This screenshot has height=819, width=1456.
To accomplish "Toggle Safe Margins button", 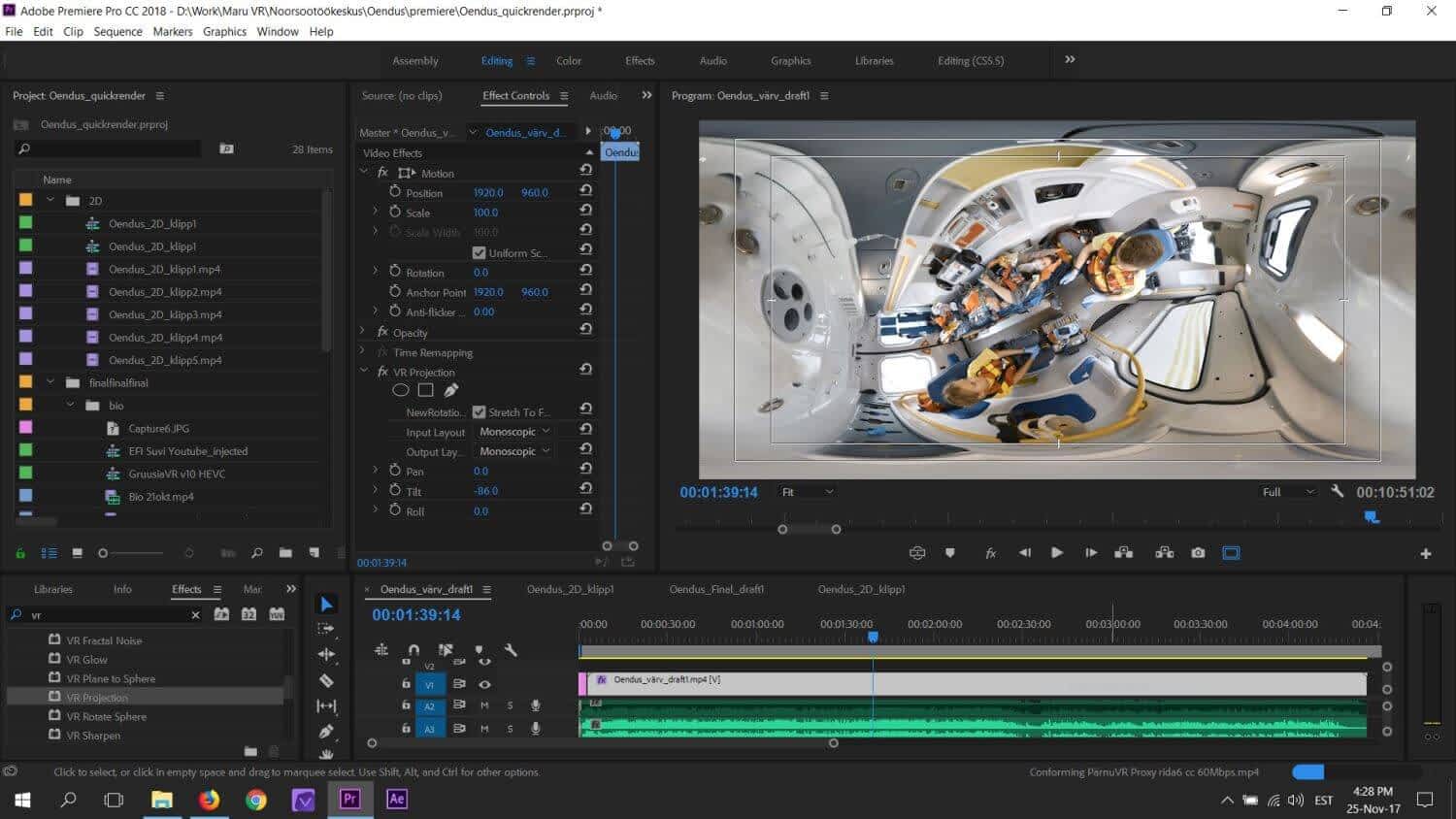I will pyautogui.click(x=1231, y=553).
